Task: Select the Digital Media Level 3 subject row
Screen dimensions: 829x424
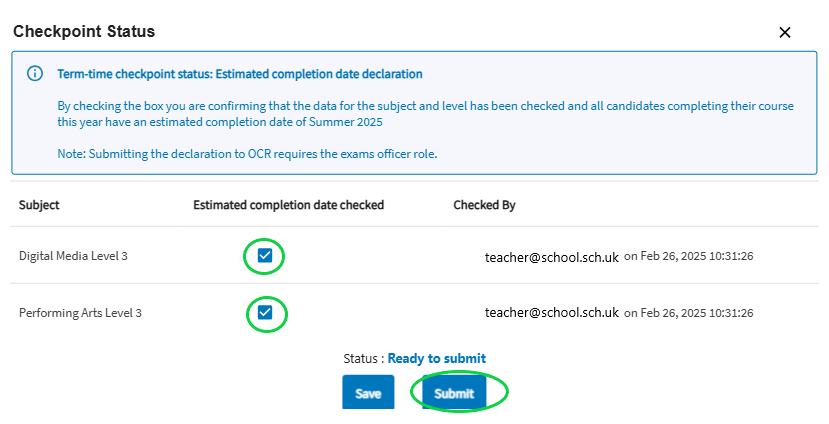Action: pos(414,256)
